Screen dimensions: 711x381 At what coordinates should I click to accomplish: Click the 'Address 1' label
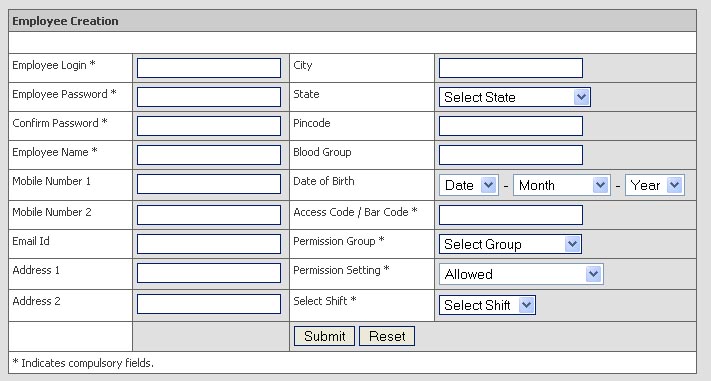coord(36,270)
